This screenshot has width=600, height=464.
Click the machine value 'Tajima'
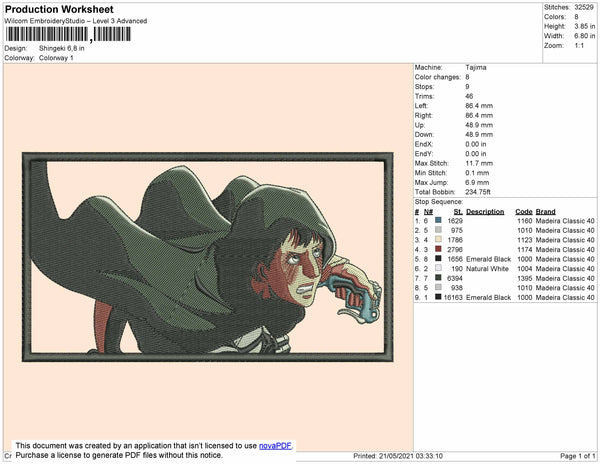(476, 67)
